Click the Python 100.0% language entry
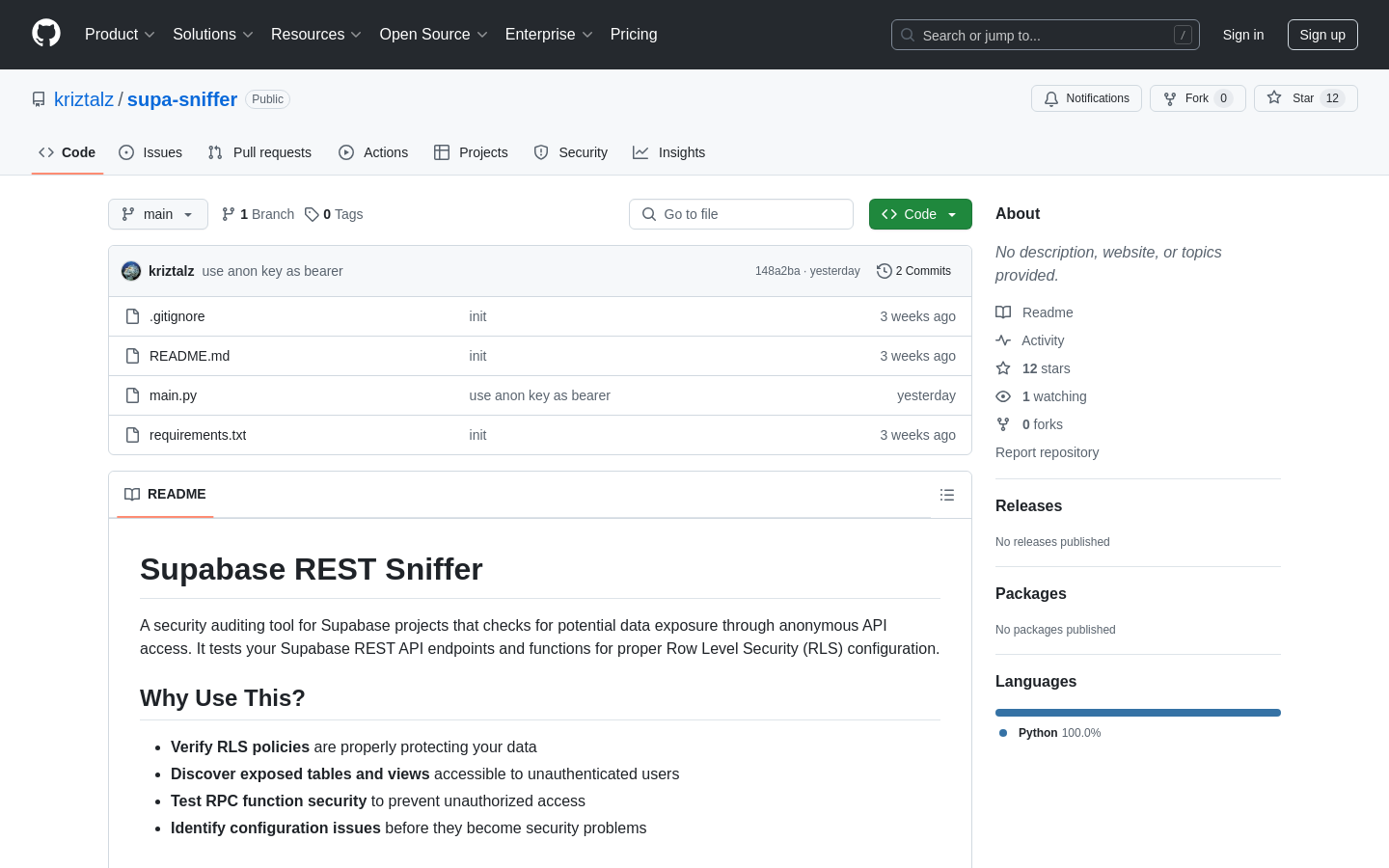The height and width of the screenshot is (868, 1389). click(1050, 733)
